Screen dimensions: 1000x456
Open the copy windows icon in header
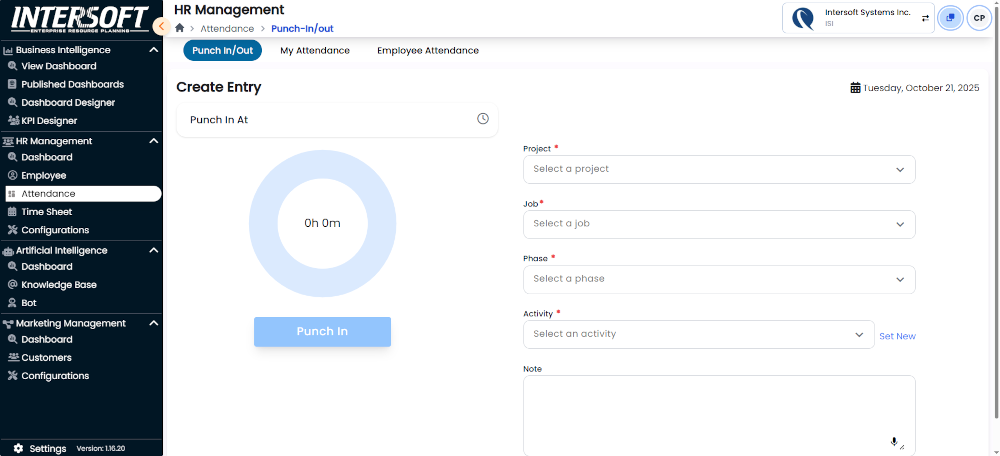pyautogui.click(x=951, y=18)
